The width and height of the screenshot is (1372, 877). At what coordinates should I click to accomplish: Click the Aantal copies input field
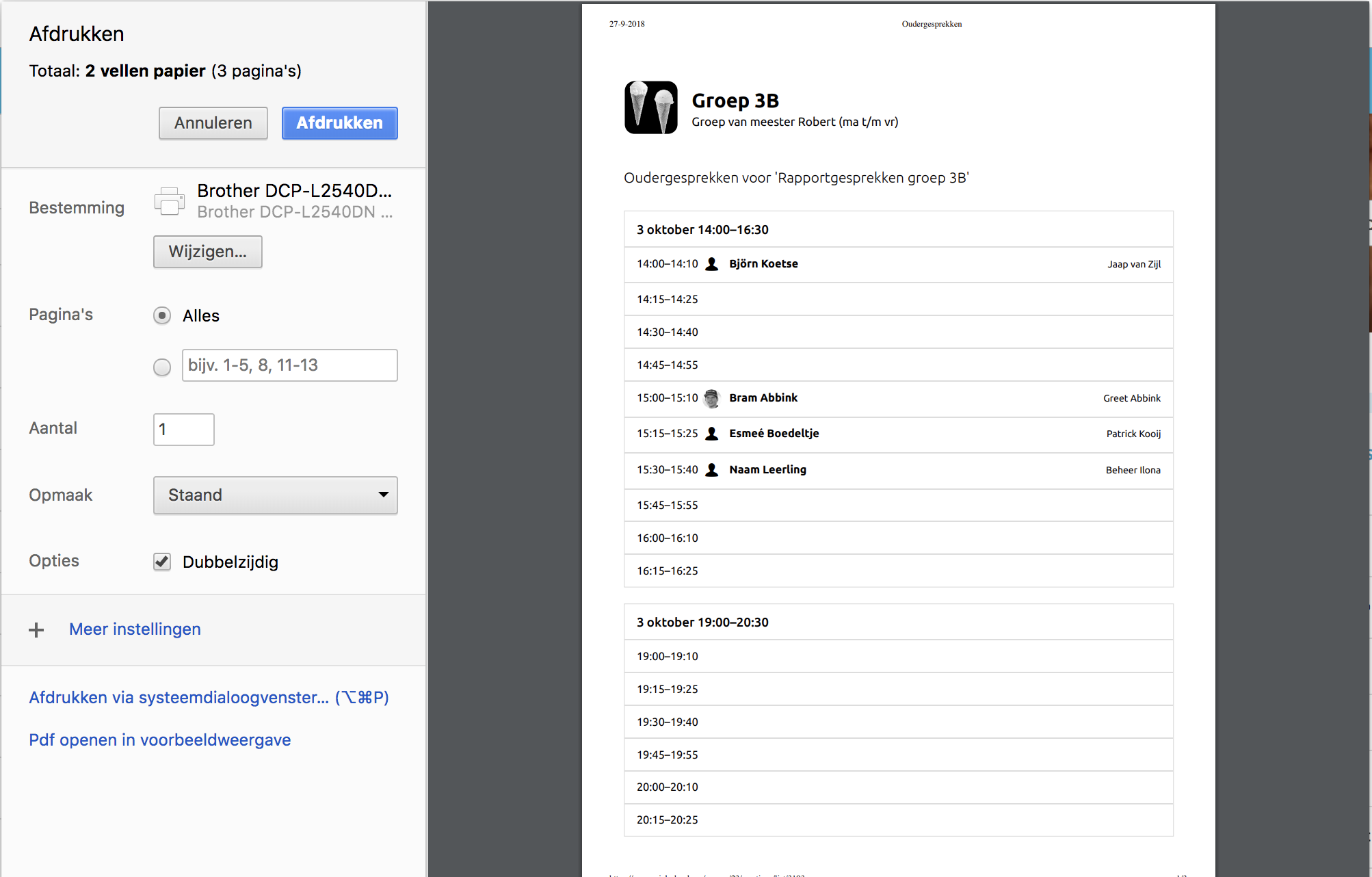coord(183,430)
